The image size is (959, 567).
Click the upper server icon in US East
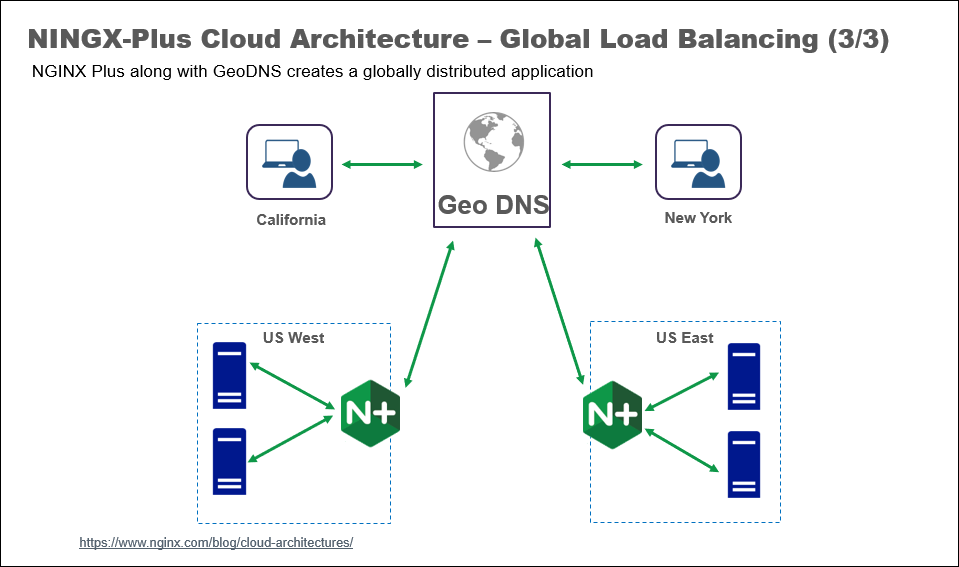(x=744, y=376)
